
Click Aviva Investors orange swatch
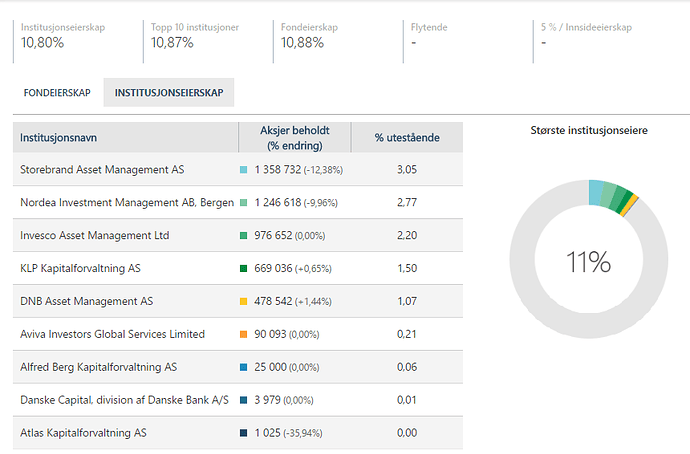point(243,334)
